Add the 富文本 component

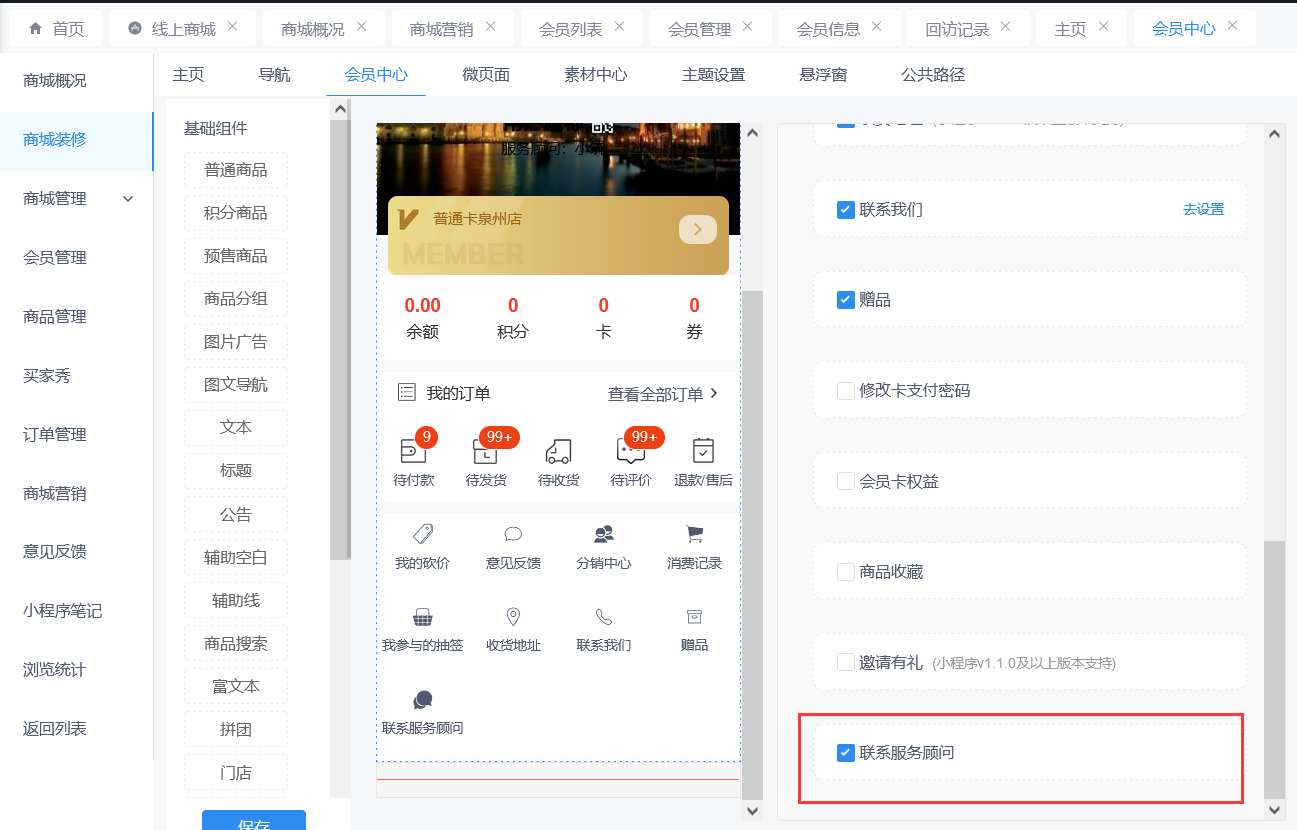[x=236, y=686]
